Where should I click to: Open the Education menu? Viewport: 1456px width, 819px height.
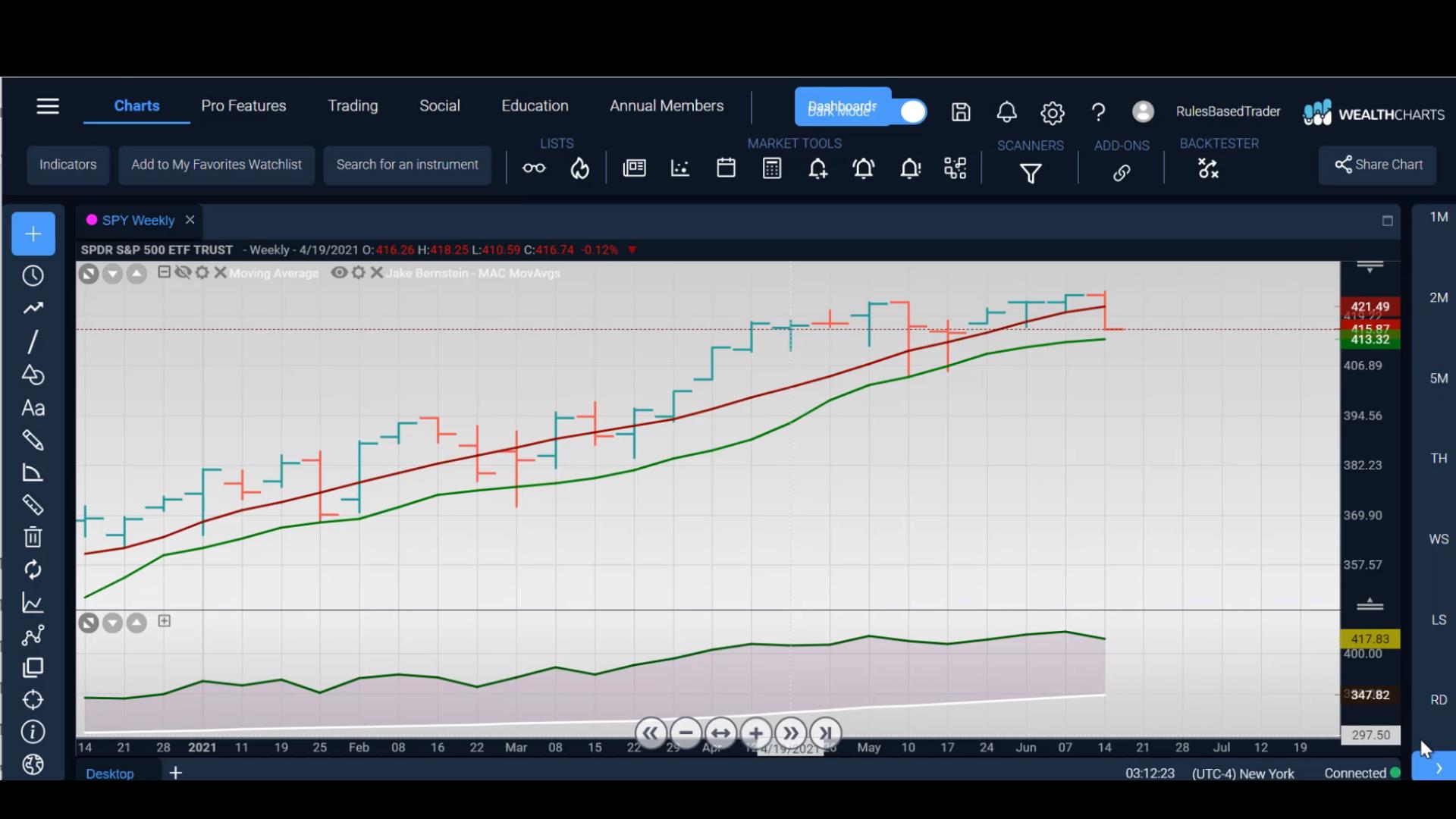(535, 106)
